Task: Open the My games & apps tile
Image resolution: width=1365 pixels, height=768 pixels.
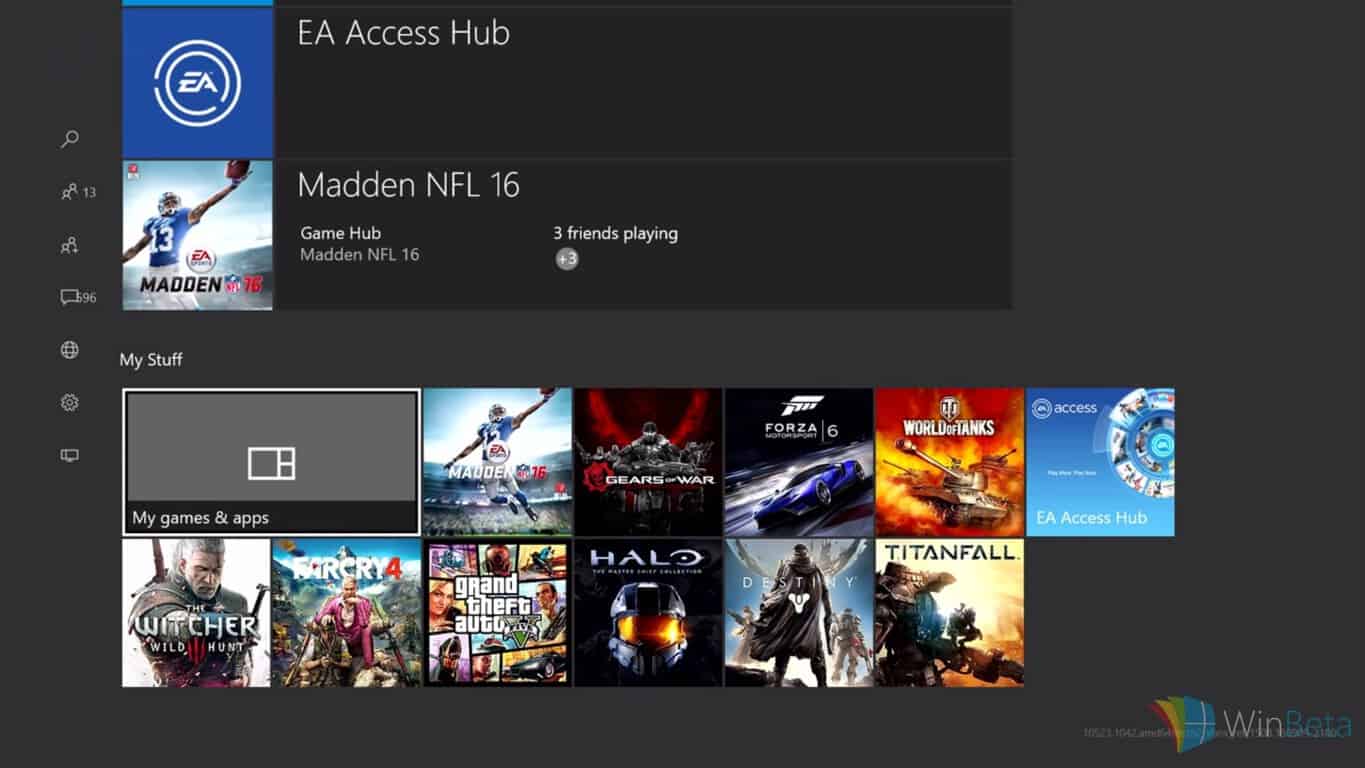Action: (x=271, y=462)
